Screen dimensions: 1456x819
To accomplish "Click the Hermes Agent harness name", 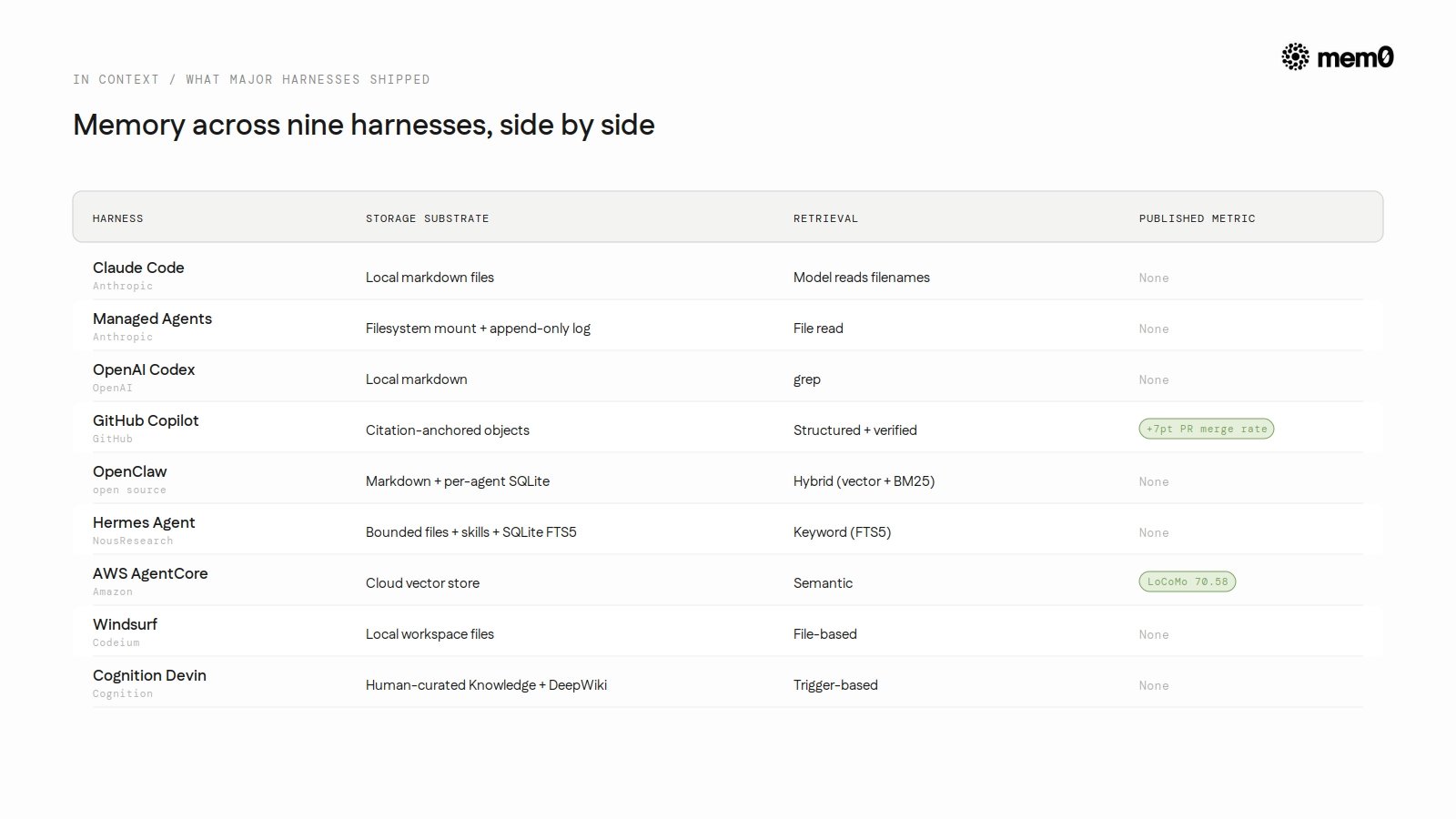I will tap(144, 522).
